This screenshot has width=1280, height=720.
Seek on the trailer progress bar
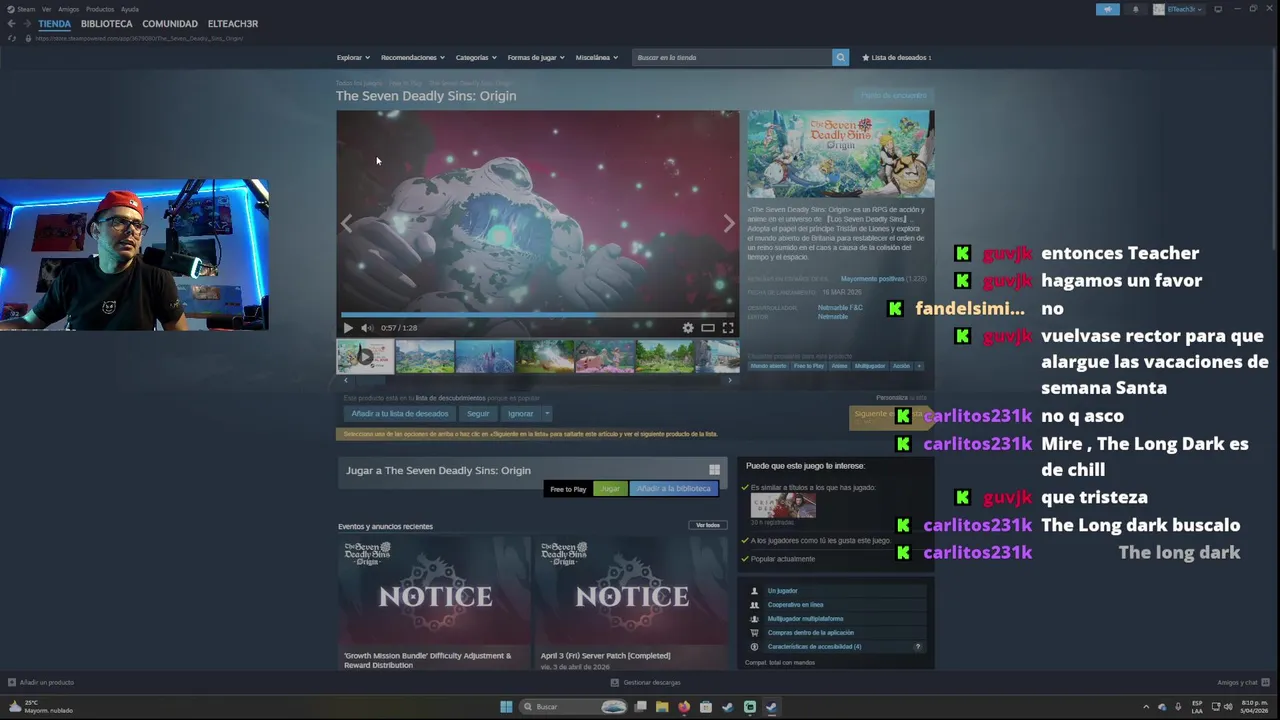coord(537,315)
